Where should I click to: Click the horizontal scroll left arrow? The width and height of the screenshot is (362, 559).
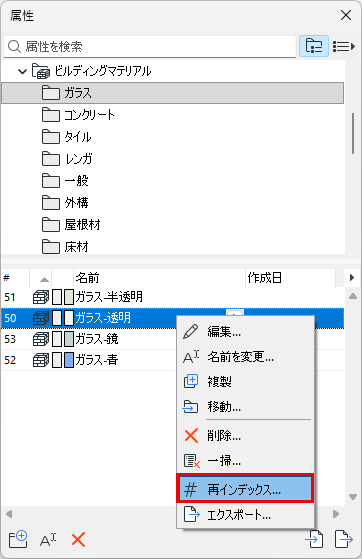(x=9, y=514)
